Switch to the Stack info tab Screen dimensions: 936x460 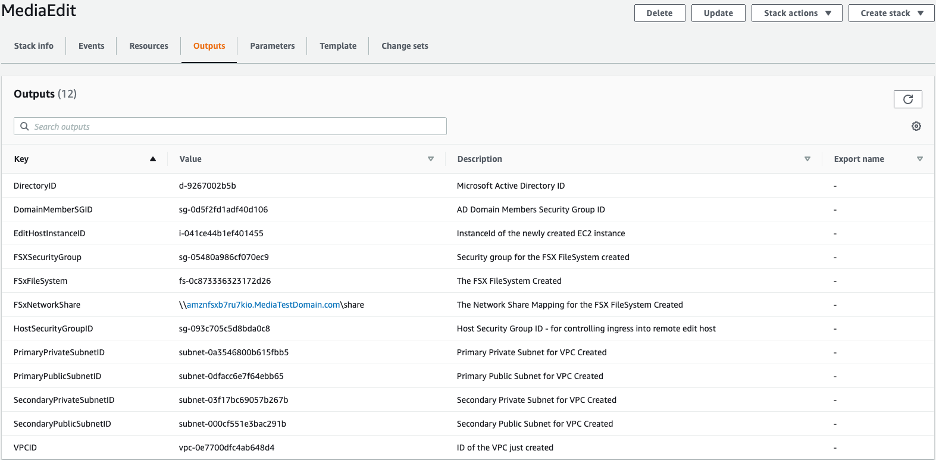point(34,46)
